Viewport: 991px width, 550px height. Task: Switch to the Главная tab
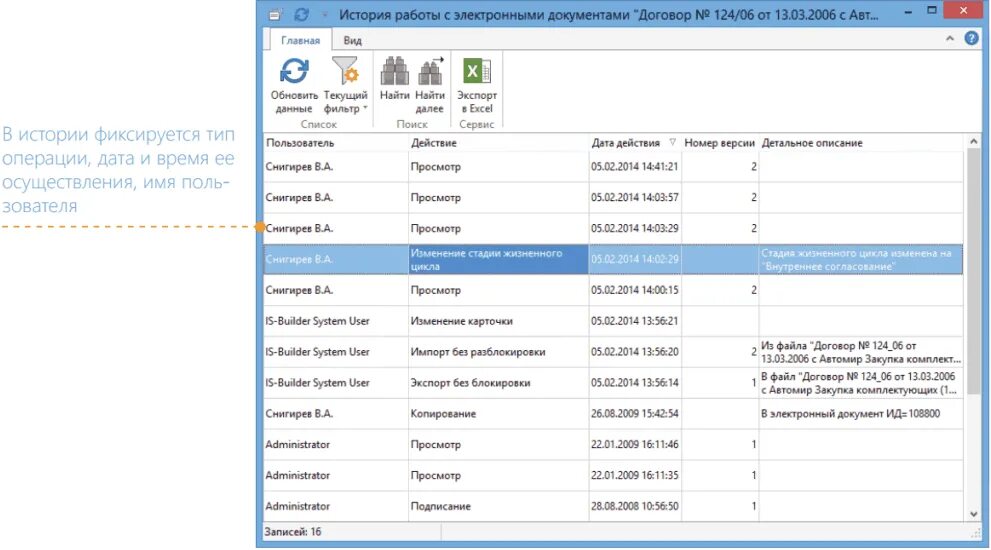(x=300, y=40)
